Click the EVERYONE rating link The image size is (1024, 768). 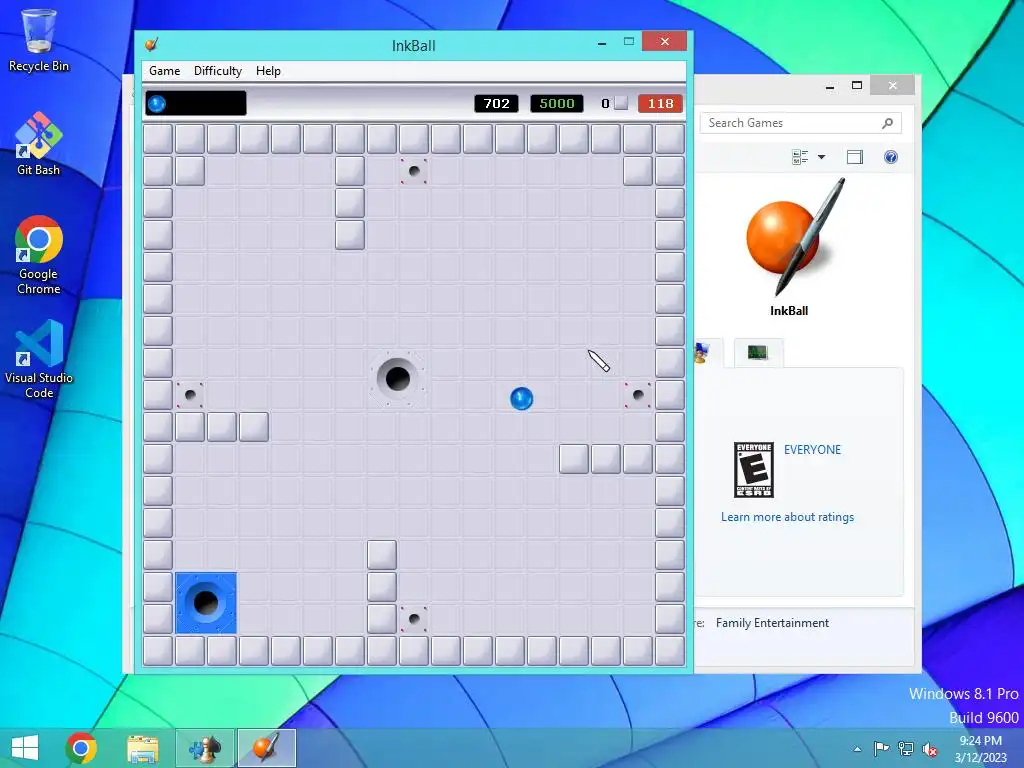(x=812, y=450)
